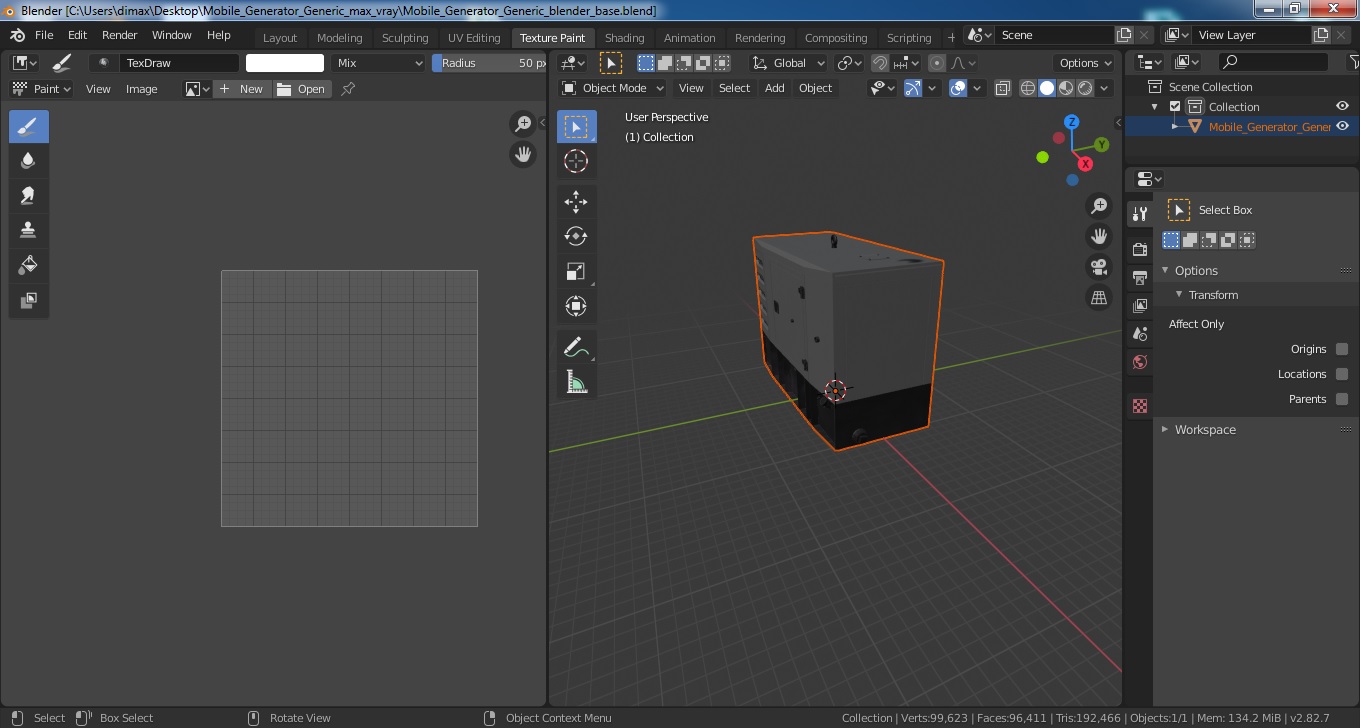Click the brush color swatch
The width and height of the screenshot is (1360, 728).
(x=285, y=63)
